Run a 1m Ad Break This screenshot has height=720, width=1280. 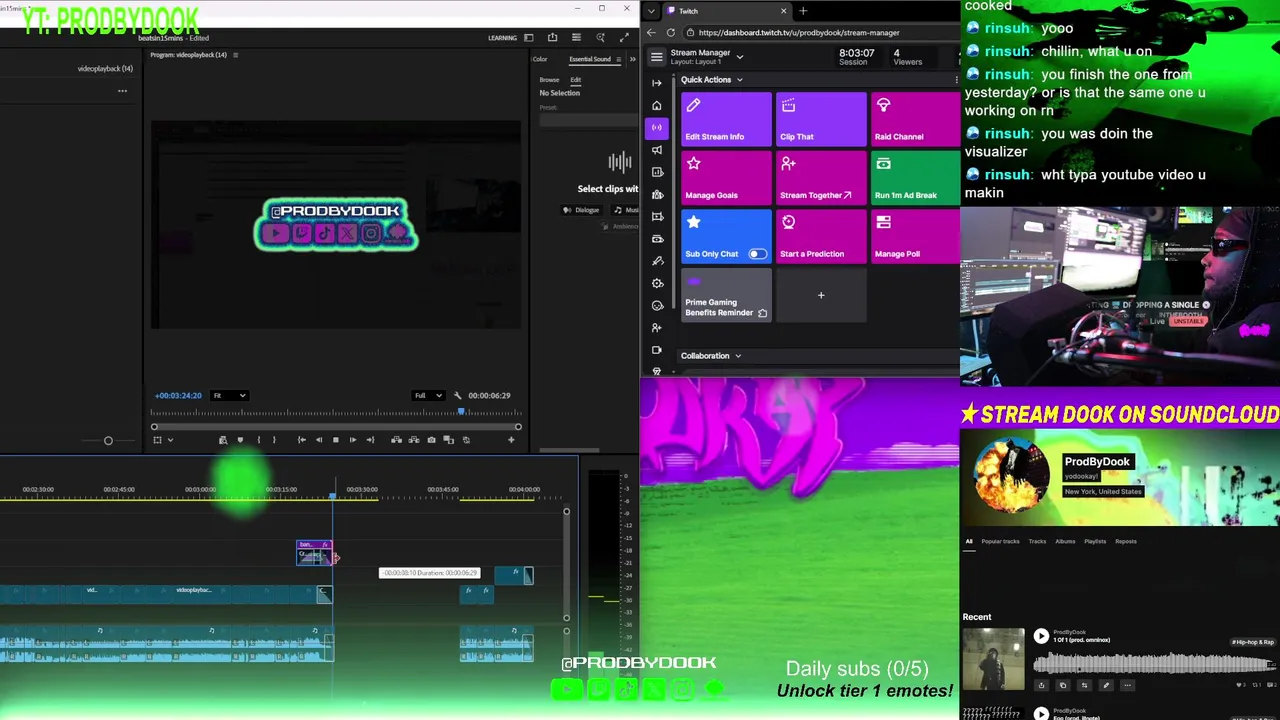pyautogui.click(x=915, y=177)
